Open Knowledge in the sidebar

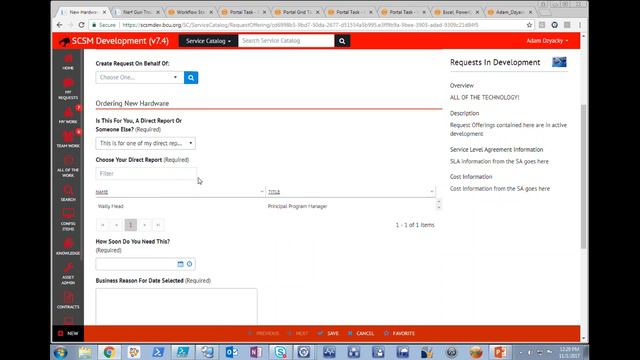tap(68, 247)
